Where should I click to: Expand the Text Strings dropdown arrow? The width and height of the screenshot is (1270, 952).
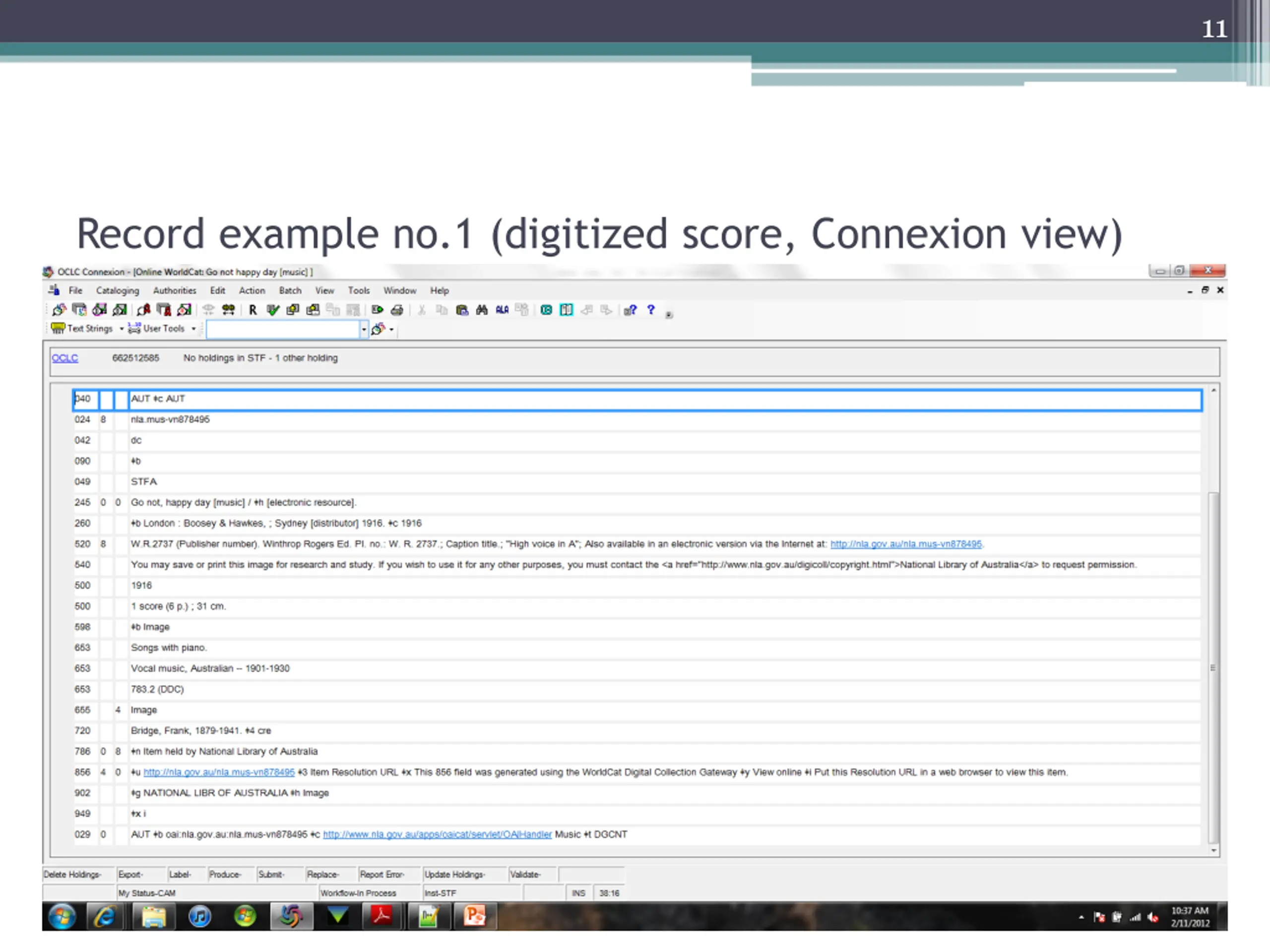pos(121,329)
